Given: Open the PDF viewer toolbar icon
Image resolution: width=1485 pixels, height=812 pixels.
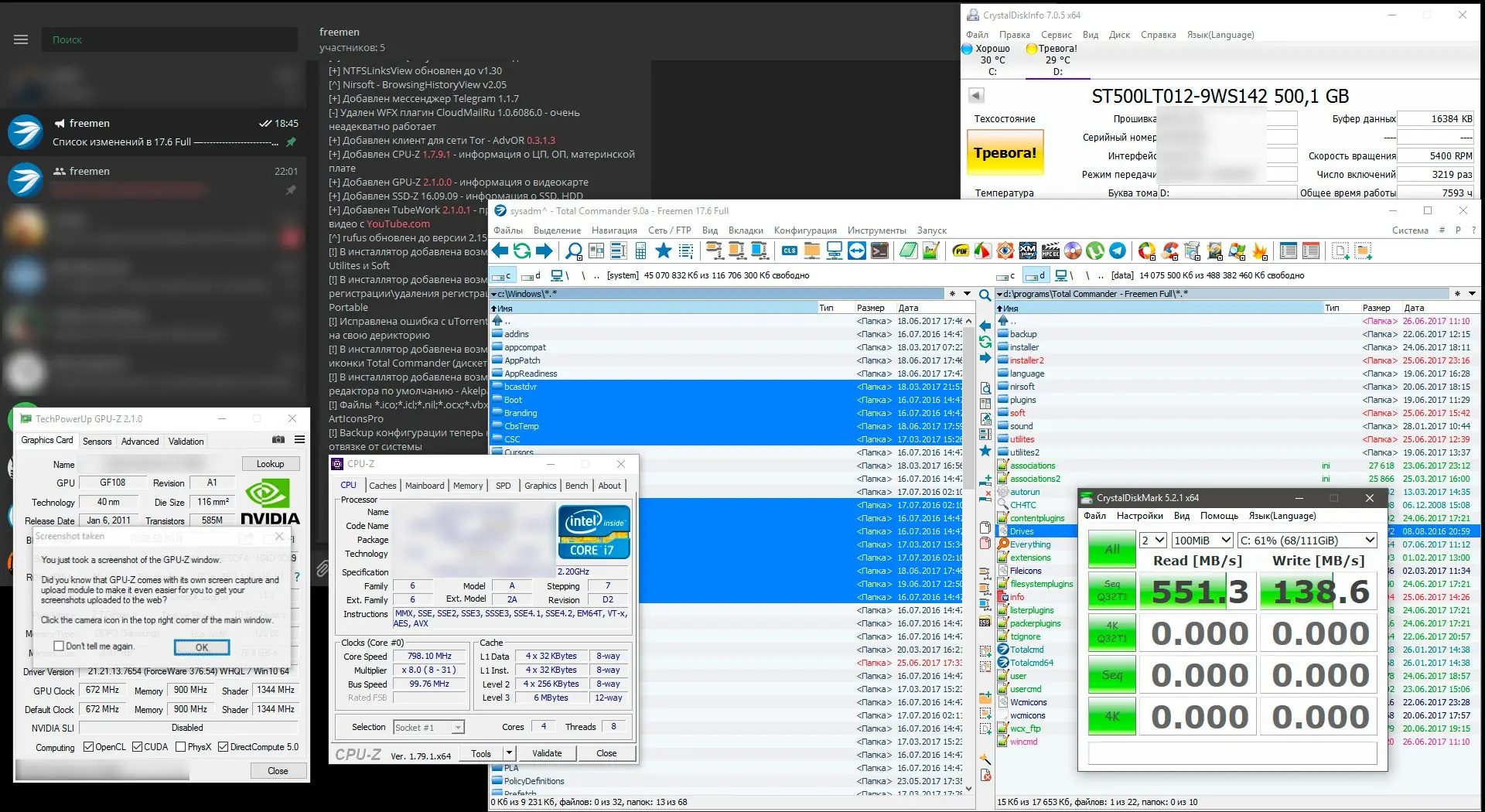Looking at the screenshot, I should click(960, 251).
